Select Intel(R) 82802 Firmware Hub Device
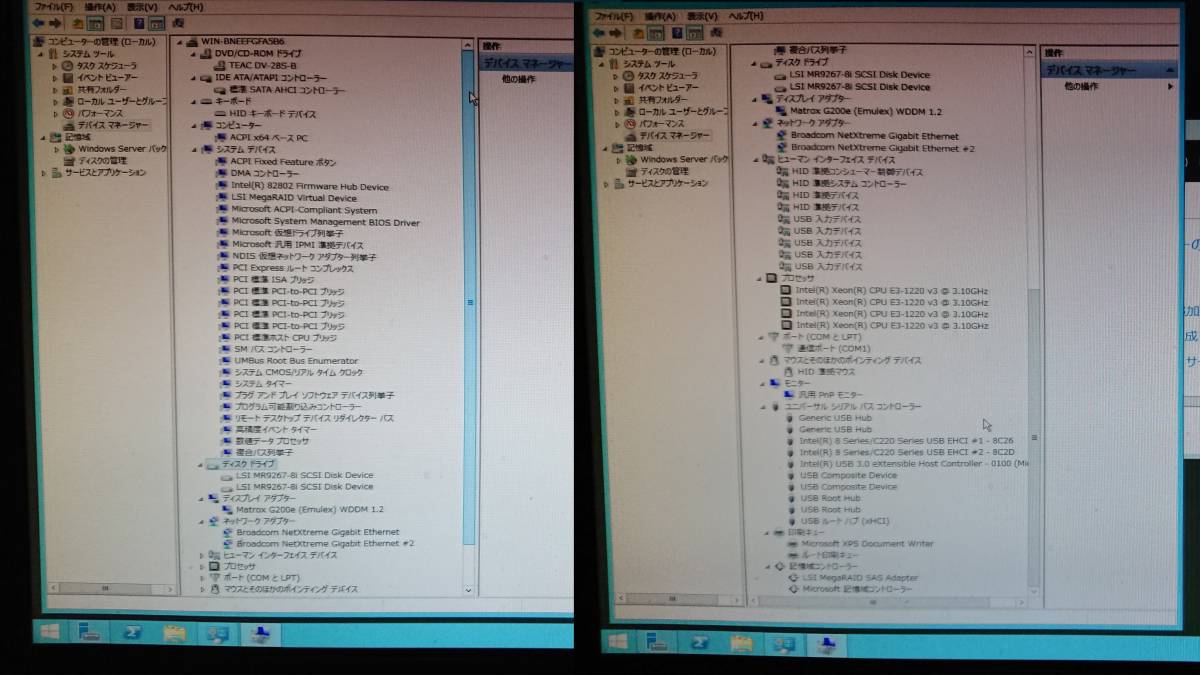 [x=310, y=186]
